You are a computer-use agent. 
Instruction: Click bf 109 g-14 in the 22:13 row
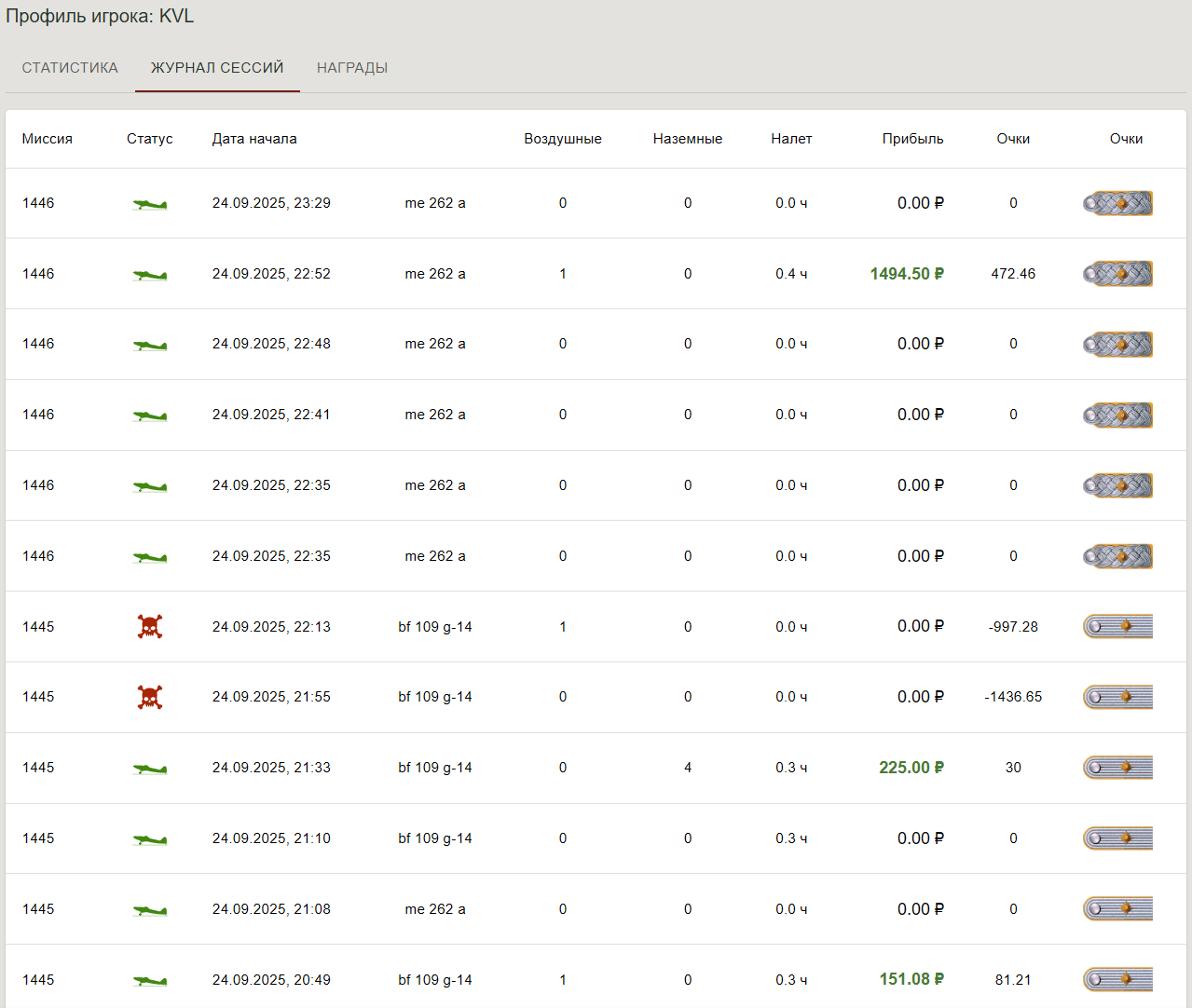click(435, 627)
